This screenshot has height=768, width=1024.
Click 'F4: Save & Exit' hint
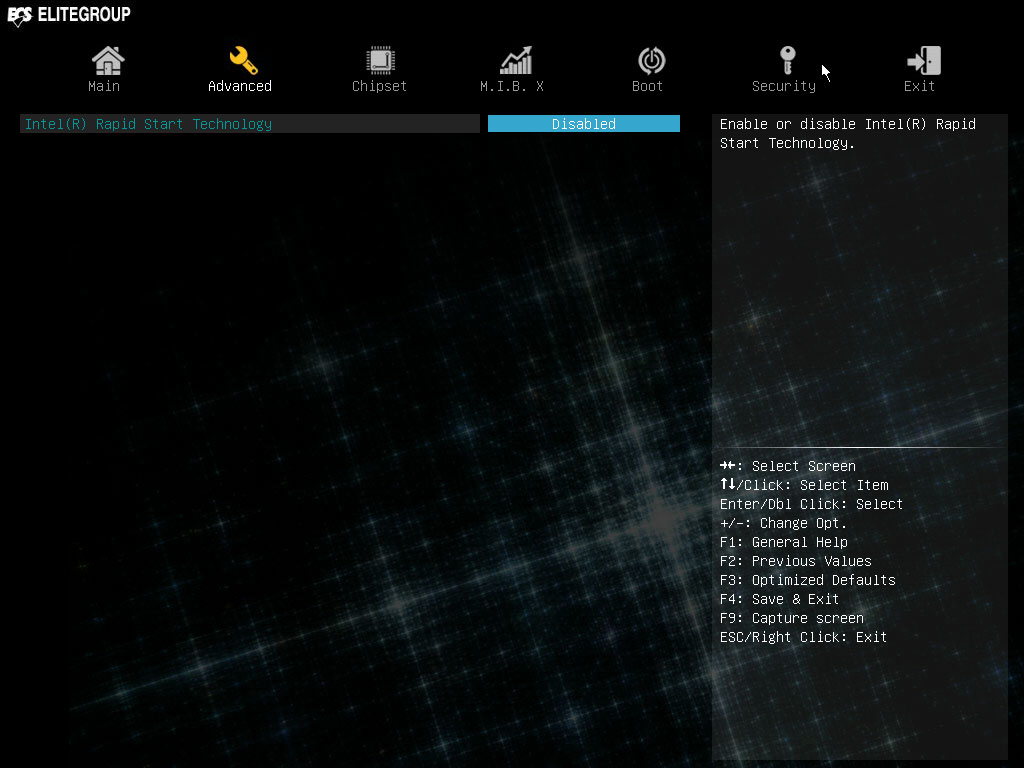tap(779, 599)
